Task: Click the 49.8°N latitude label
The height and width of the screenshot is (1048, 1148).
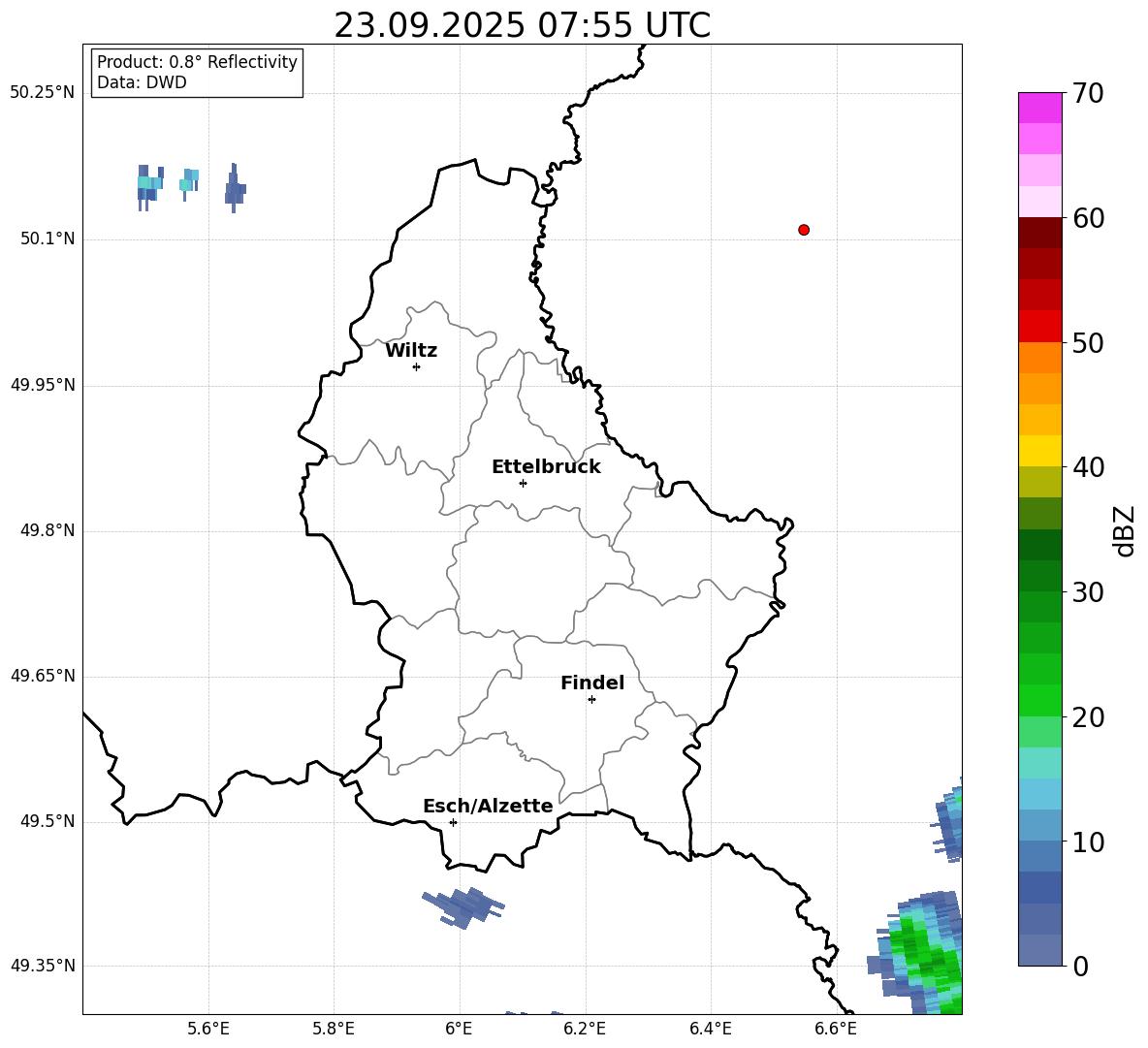Action: click(48, 530)
